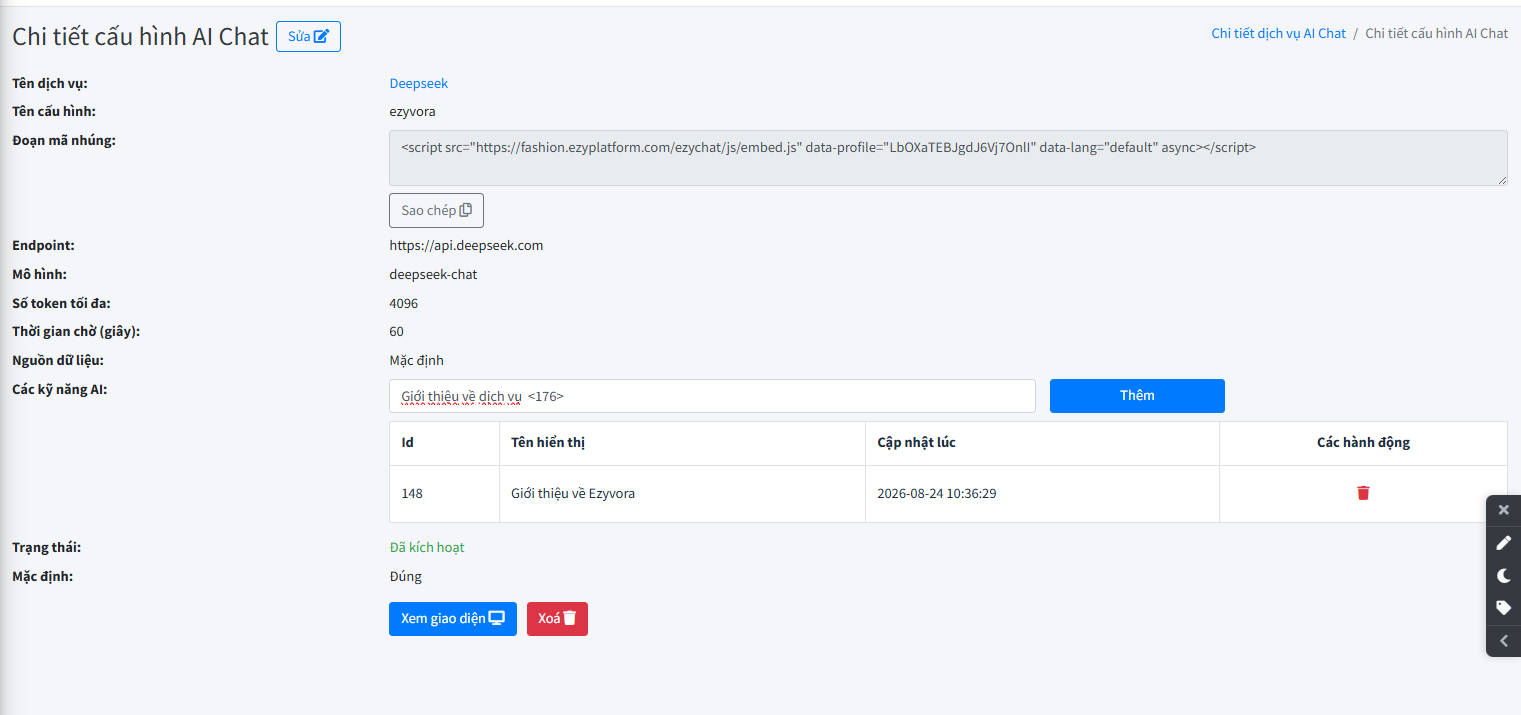Screen dimensions: 1521x715
Task: Click the textarea resize handle corner
Action: (x=1501, y=179)
